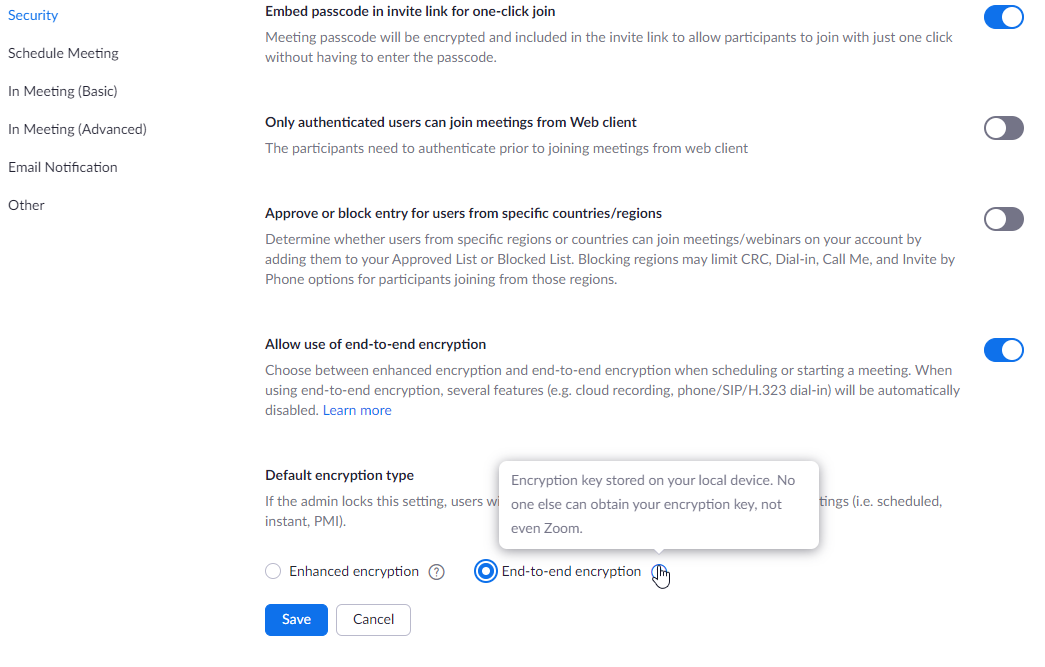Open the Security settings section
The width and height of the screenshot is (1045, 667).
coord(33,15)
